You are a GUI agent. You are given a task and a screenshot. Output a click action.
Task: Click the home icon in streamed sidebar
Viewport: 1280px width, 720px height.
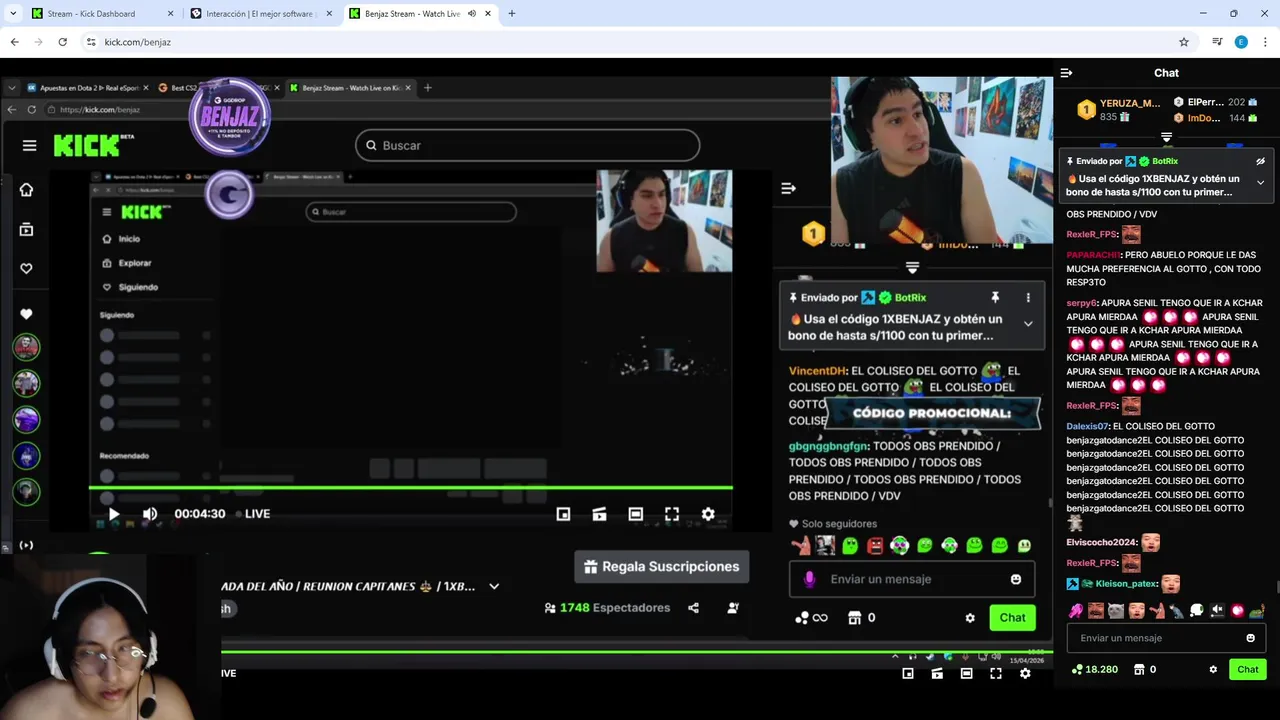pyautogui.click(x=27, y=190)
